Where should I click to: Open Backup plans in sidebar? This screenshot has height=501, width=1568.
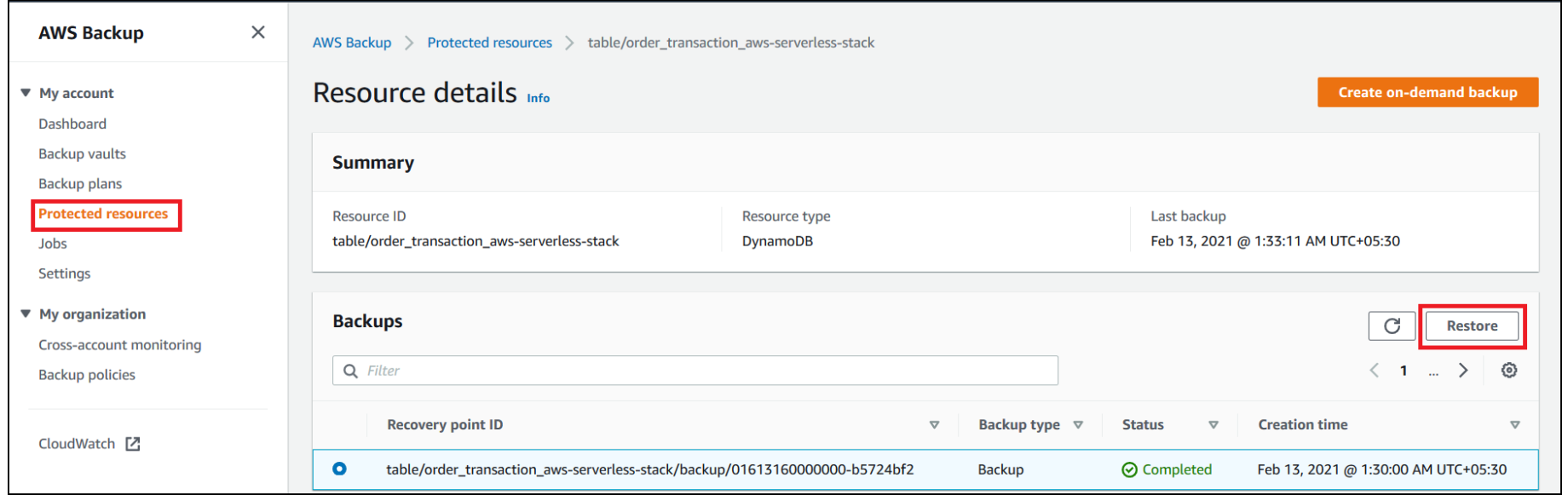point(80,184)
